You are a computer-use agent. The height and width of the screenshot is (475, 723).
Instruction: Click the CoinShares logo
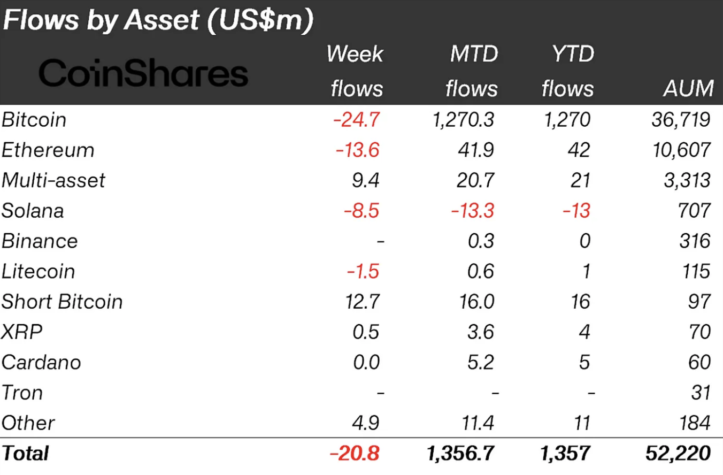(142, 73)
